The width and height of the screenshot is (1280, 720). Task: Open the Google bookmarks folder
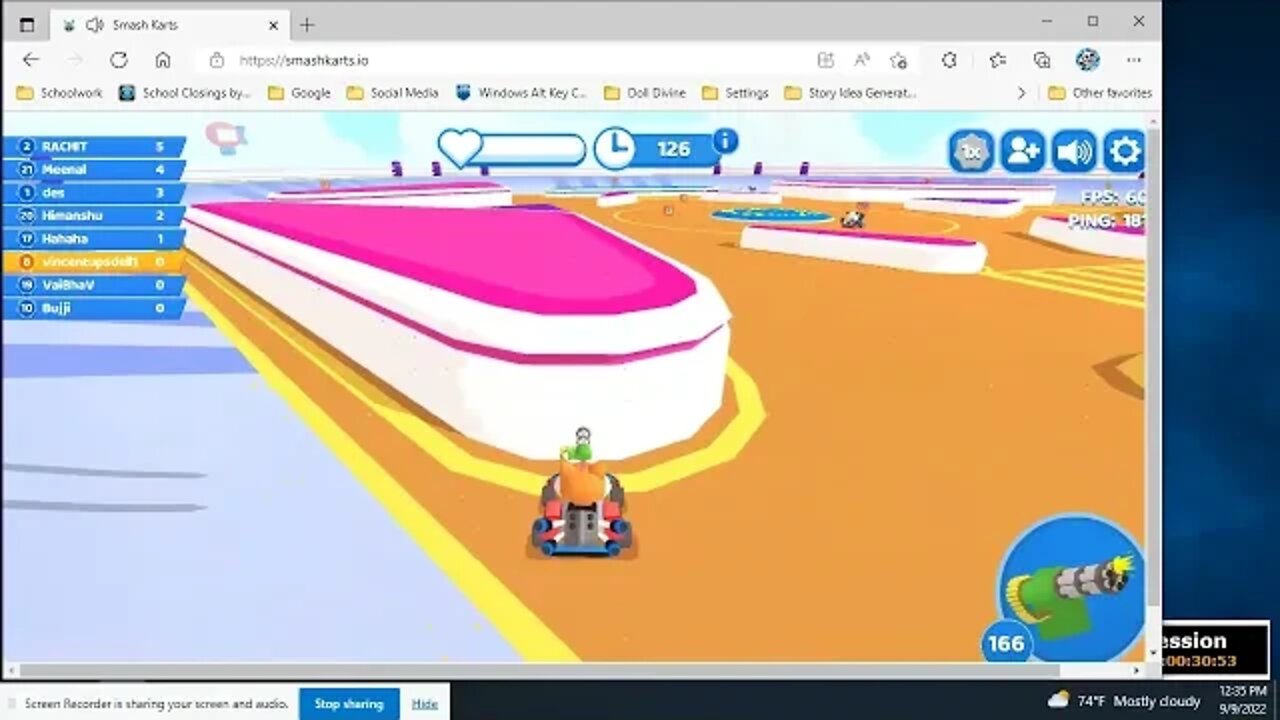(299, 93)
